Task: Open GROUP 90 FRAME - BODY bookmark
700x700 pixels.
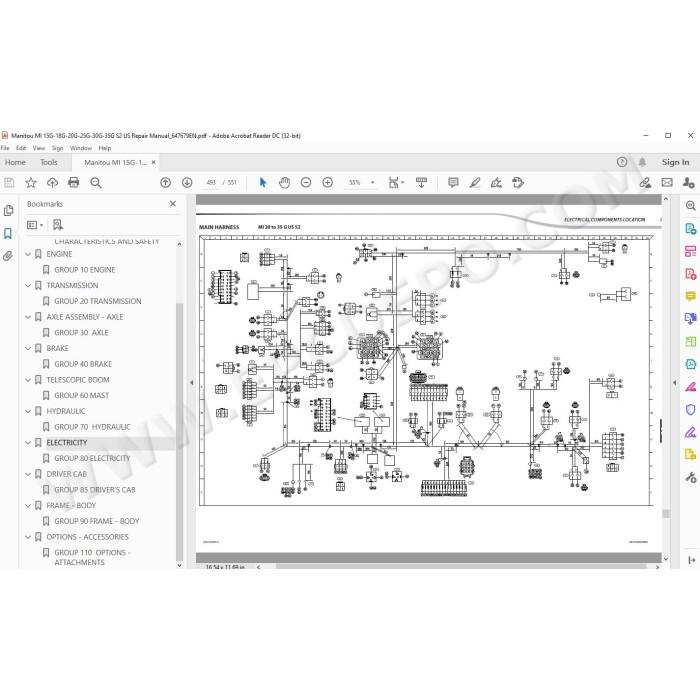Action: 97,521
